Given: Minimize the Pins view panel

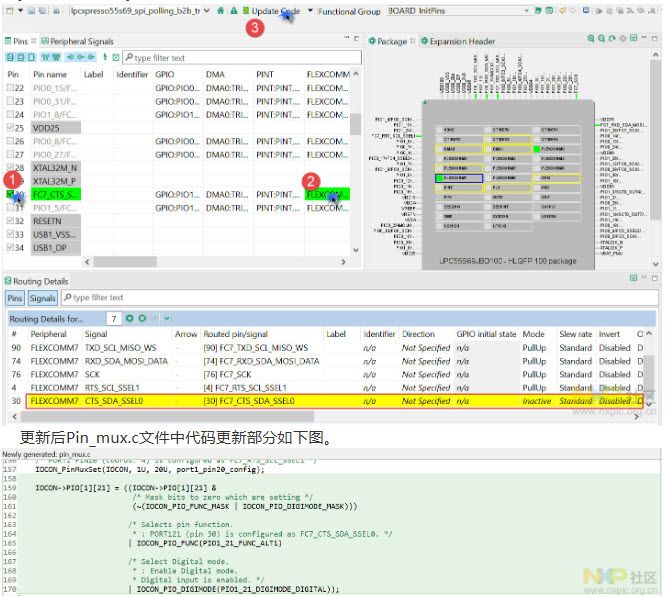Looking at the screenshot, I should click(347, 38).
